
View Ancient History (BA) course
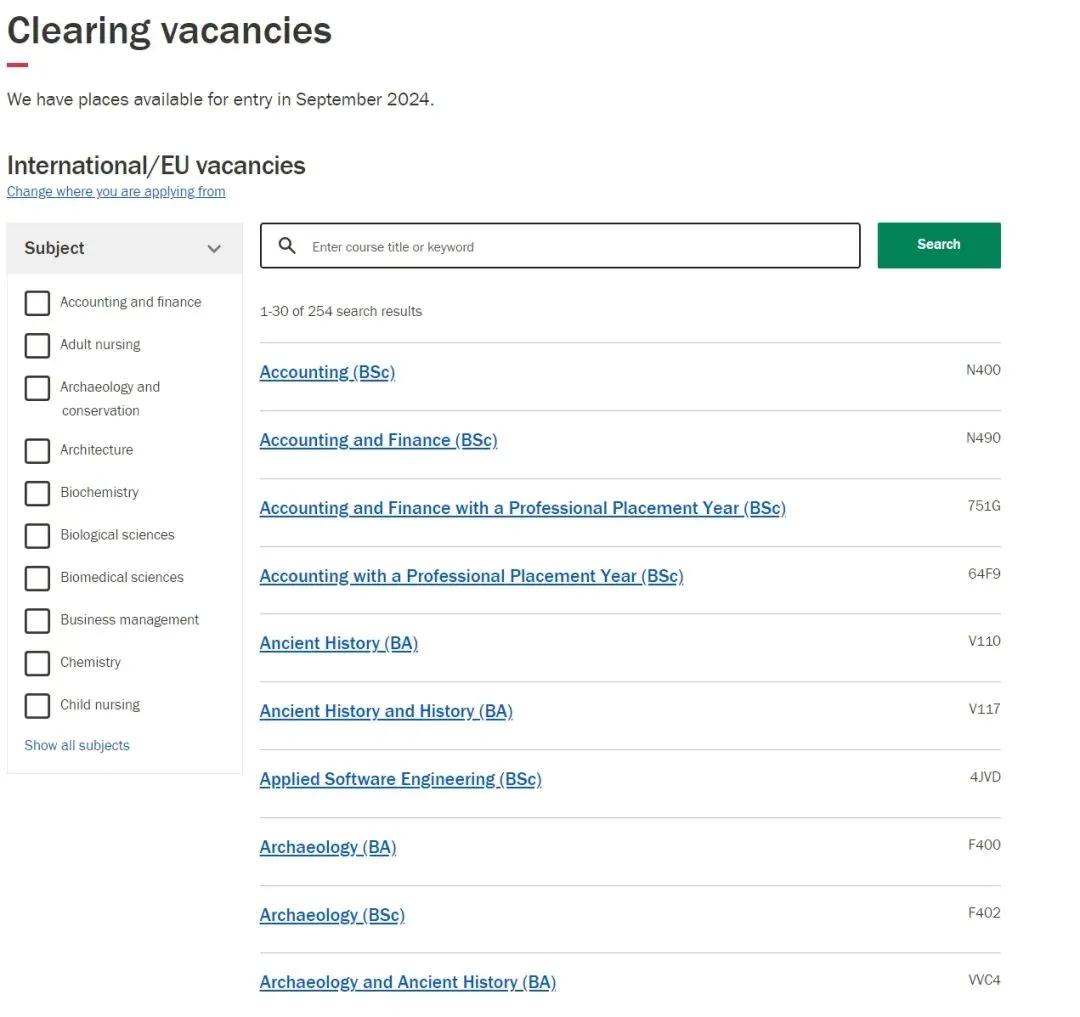[338, 643]
